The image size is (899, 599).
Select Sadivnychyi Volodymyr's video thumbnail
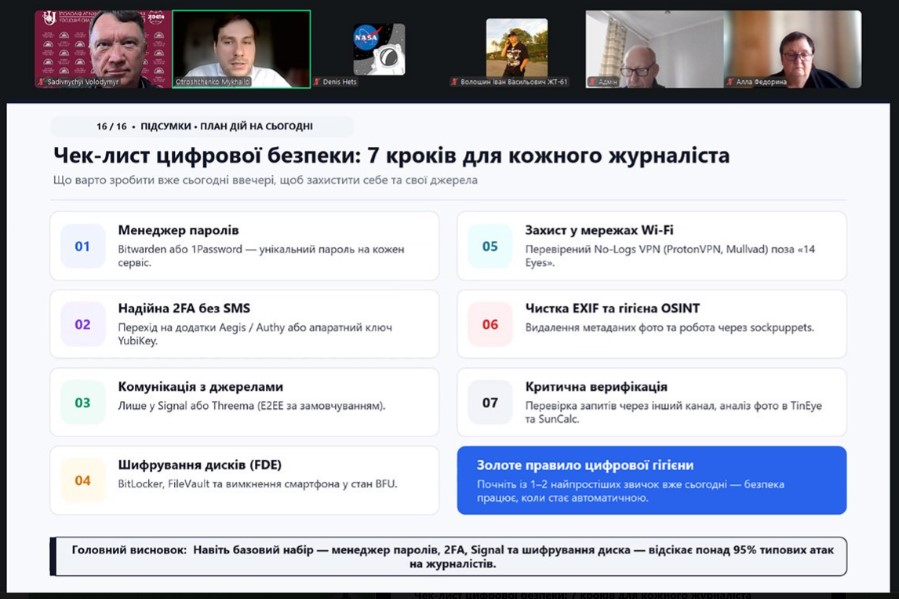[x=103, y=49]
